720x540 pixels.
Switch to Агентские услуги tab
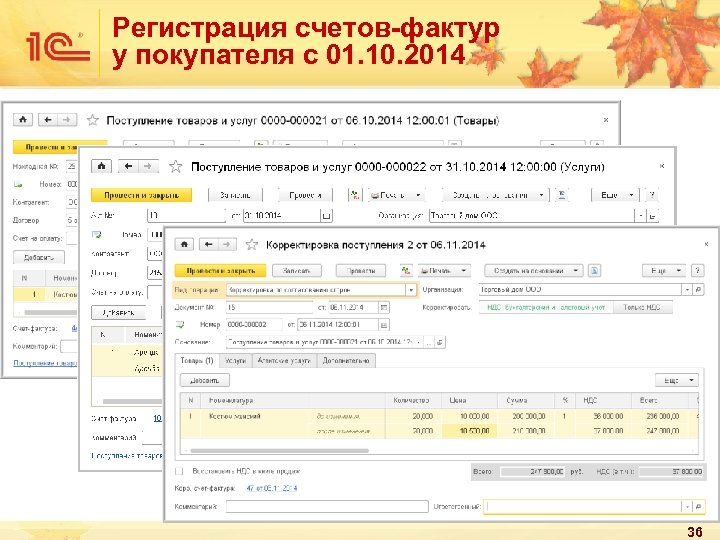point(284,360)
